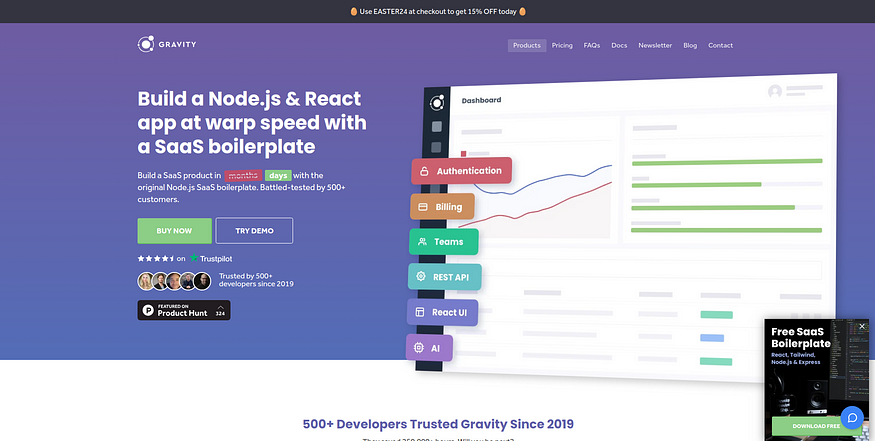Click the DOWNLOAD FREE button
The height and width of the screenshot is (441, 875).
click(x=816, y=426)
